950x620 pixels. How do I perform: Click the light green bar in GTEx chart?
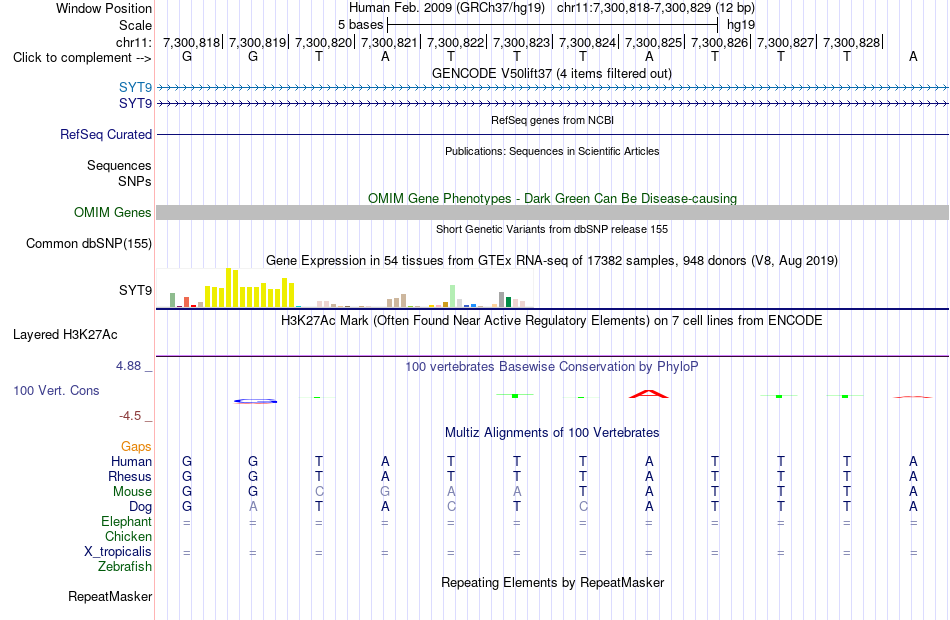[453, 296]
